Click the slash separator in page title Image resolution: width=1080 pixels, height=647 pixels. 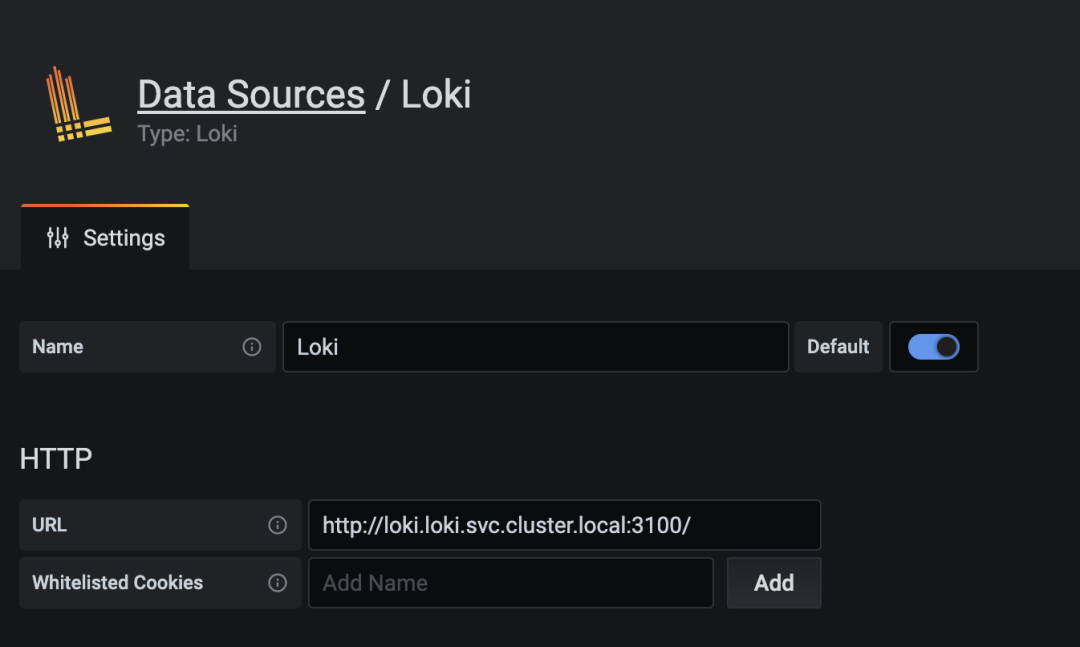383,94
